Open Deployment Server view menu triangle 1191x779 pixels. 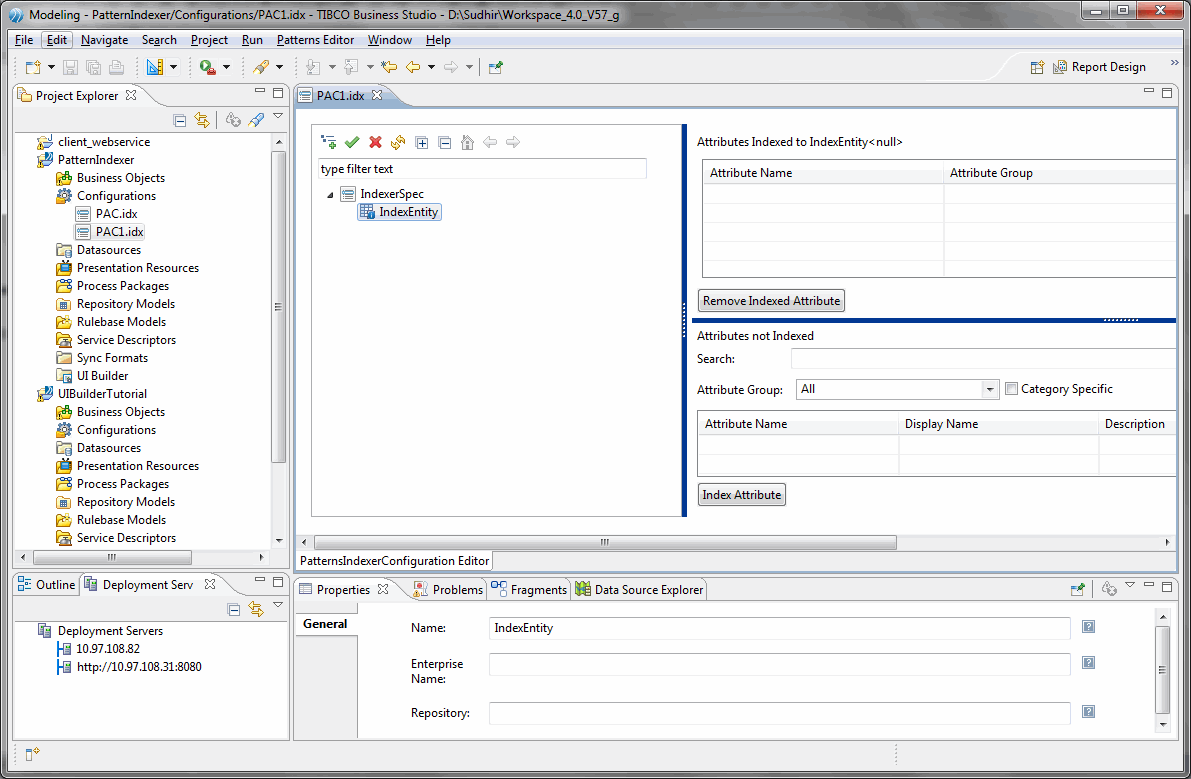click(x=278, y=605)
